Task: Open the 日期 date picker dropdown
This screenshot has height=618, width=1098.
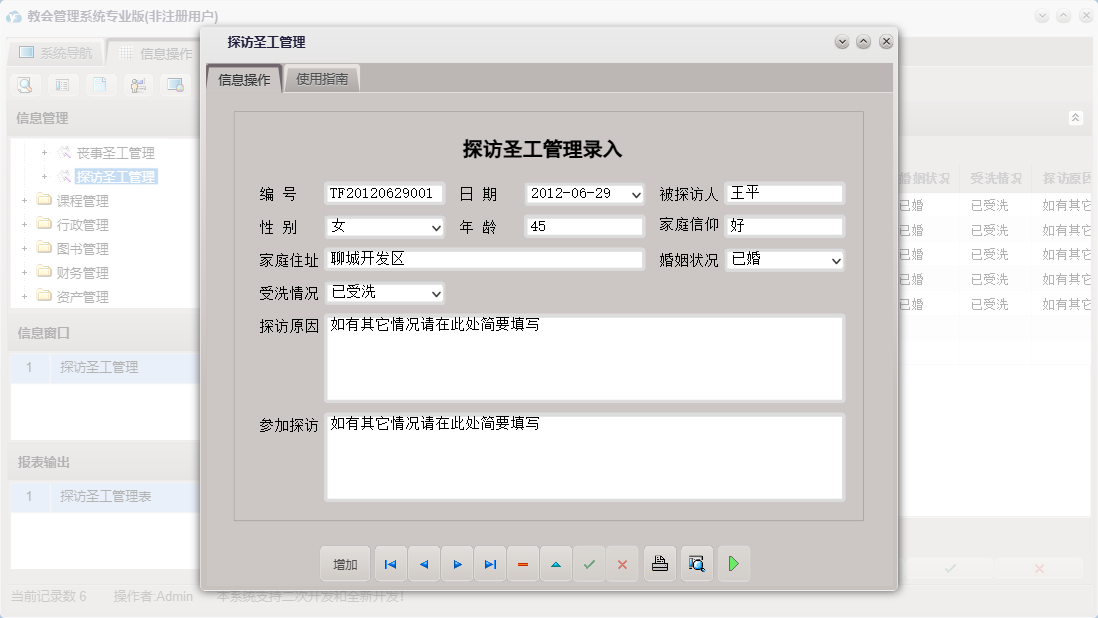Action: 638,193
